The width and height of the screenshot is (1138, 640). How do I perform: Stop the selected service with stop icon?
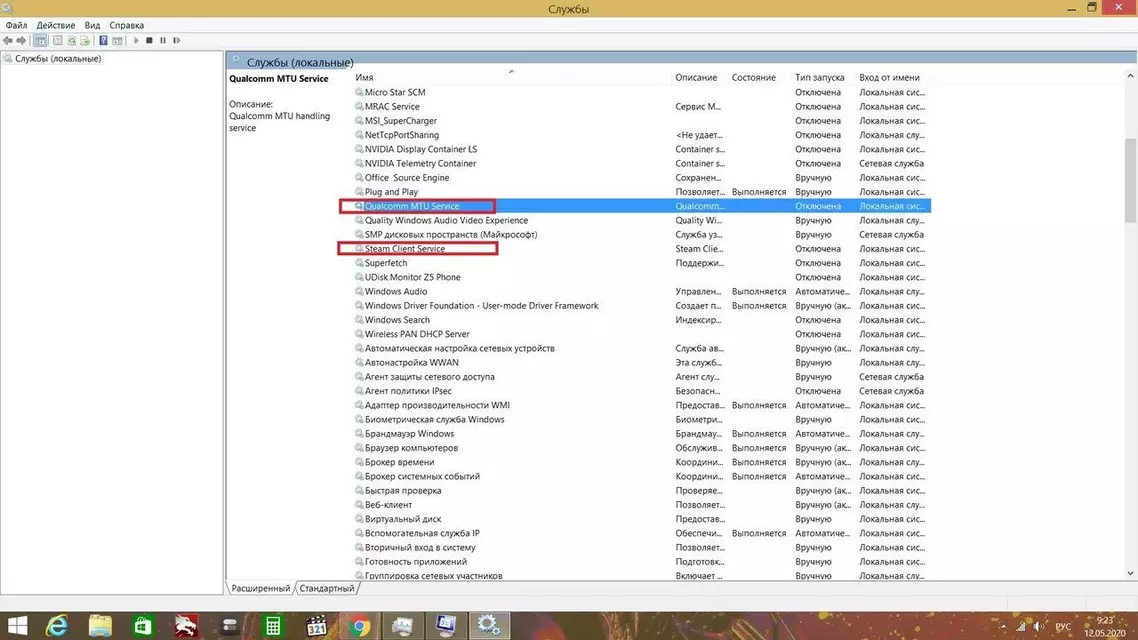tap(150, 41)
